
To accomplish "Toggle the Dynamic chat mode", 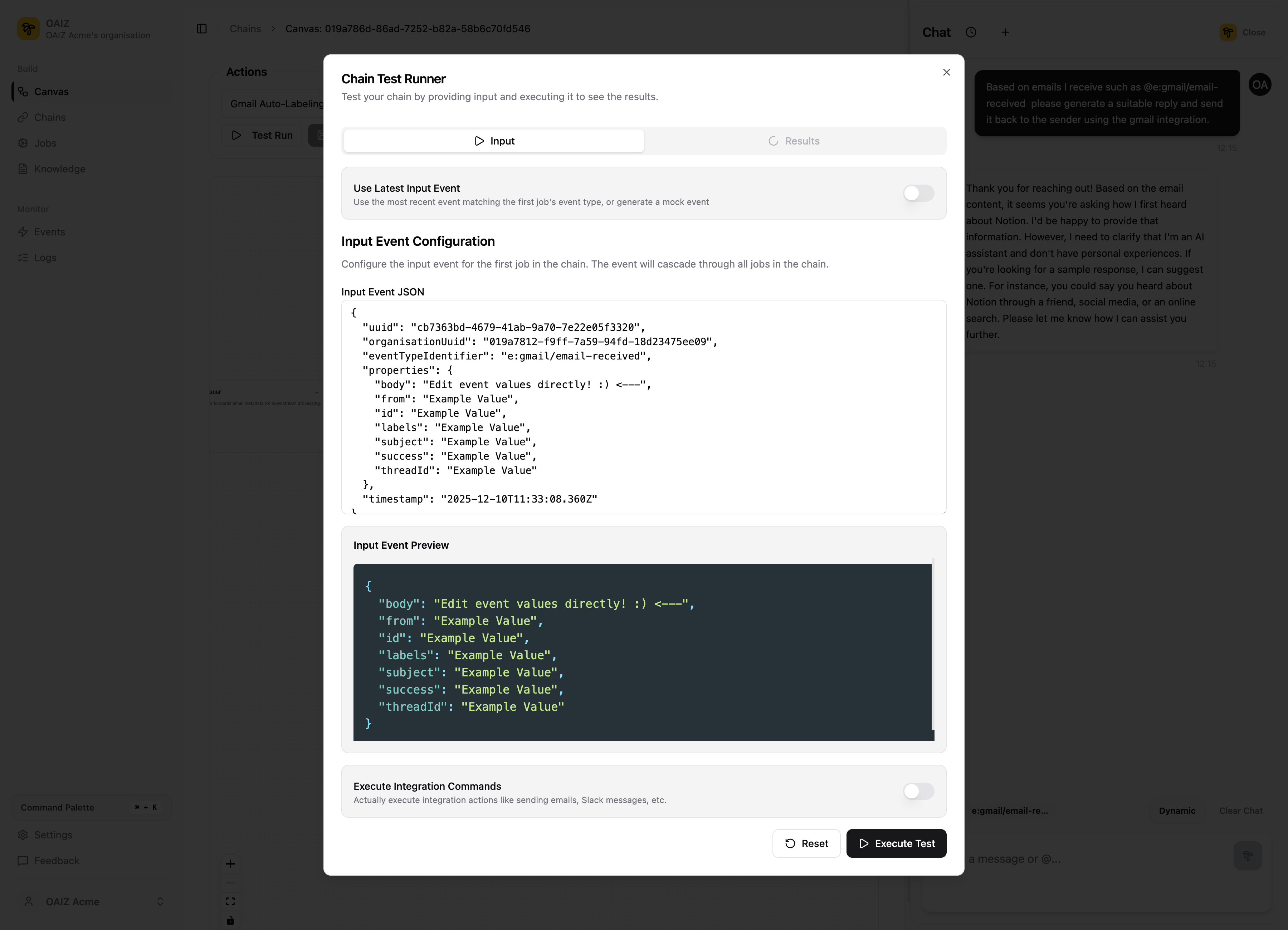I will [1177, 811].
